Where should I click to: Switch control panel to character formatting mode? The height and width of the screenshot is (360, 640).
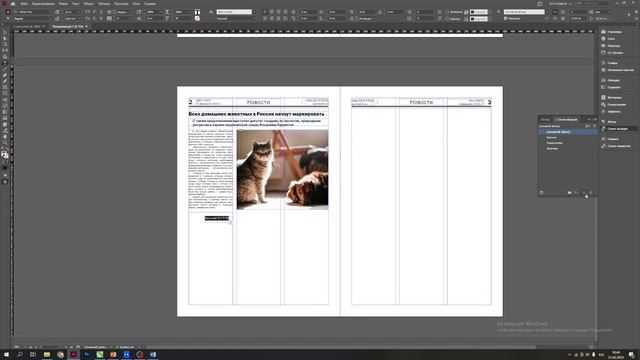(8, 12)
